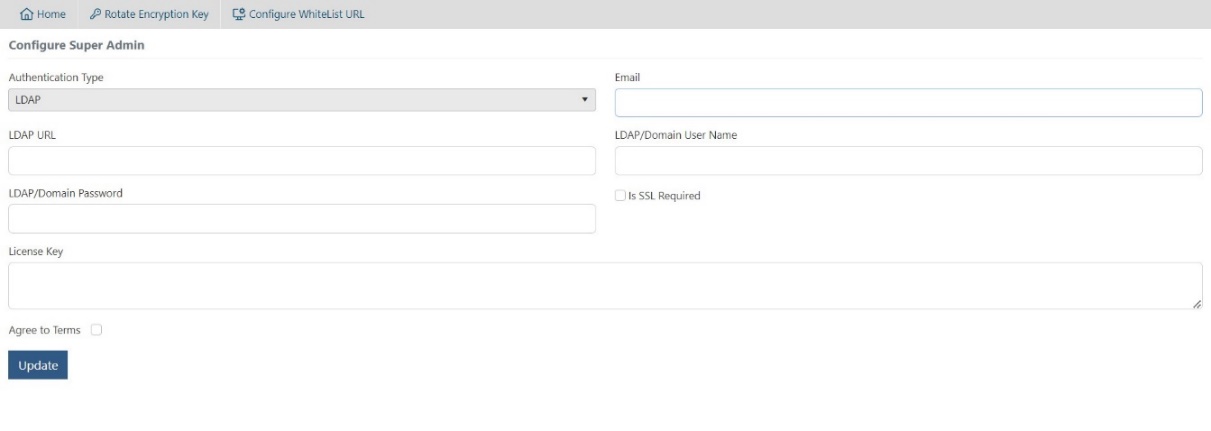Go to Configure WhiteList URL
The image size is (1211, 431).
point(298,14)
